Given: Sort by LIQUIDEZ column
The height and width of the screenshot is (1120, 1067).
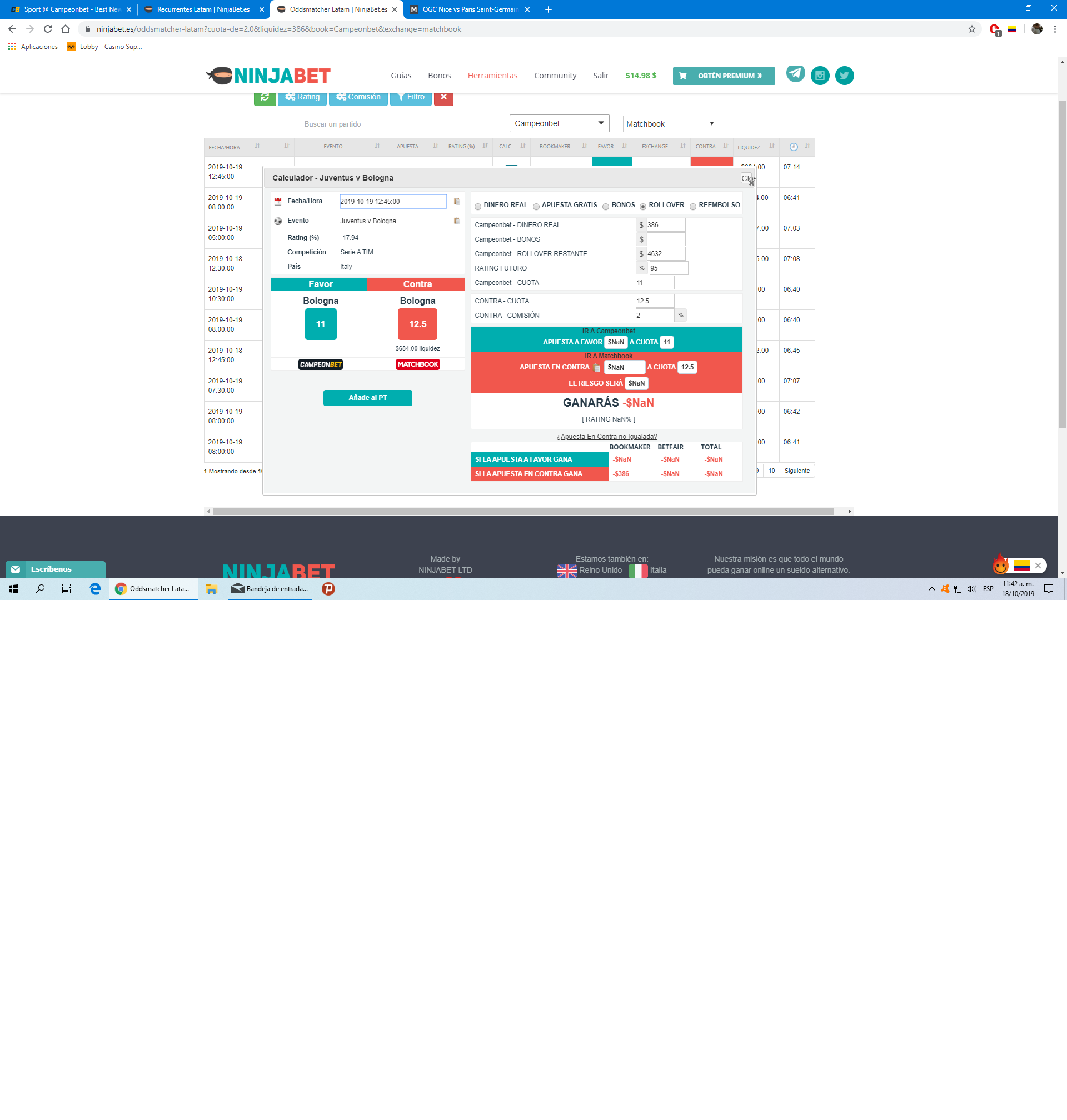Looking at the screenshot, I should coord(755,147).
